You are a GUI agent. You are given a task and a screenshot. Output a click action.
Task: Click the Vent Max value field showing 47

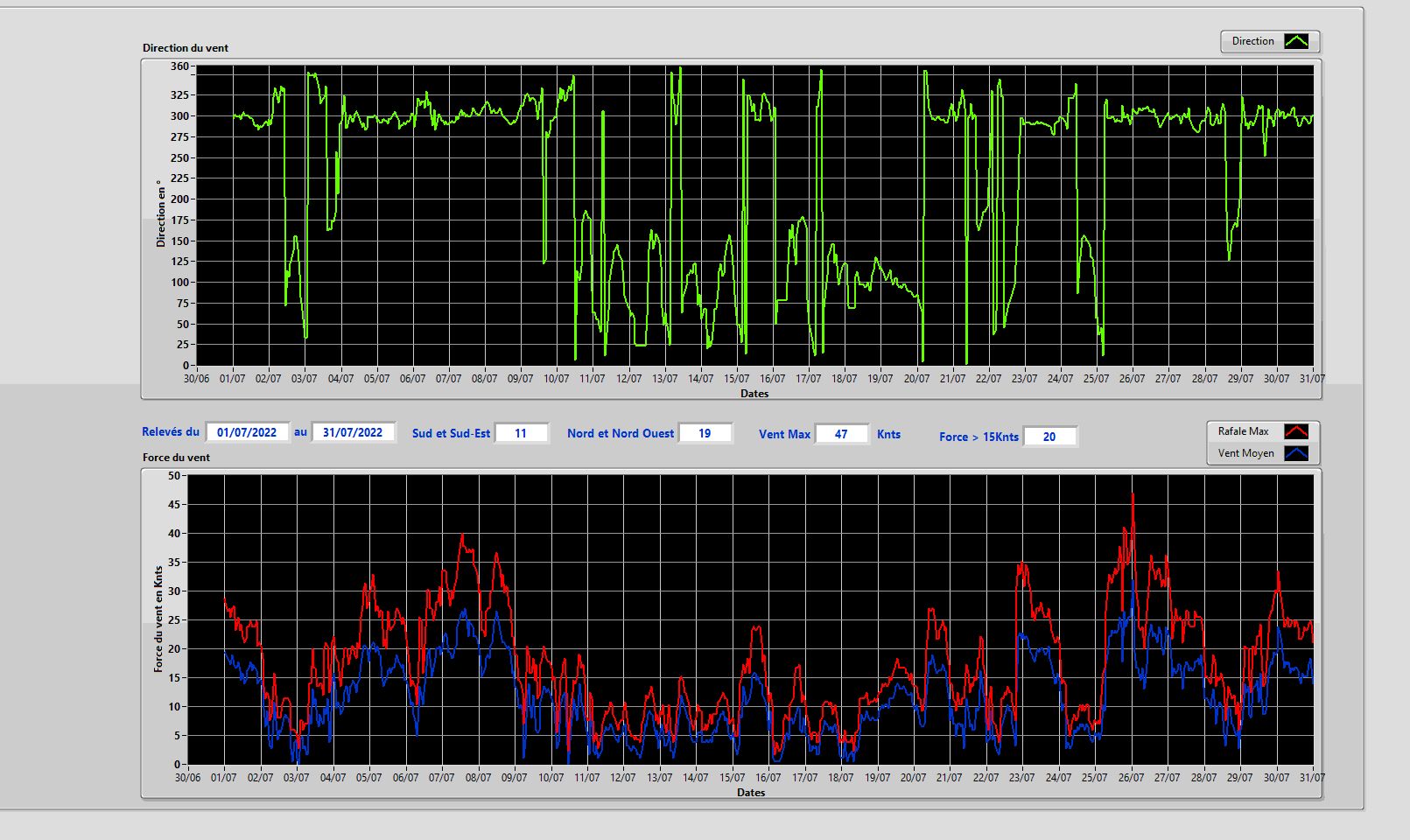coord(841,434)
